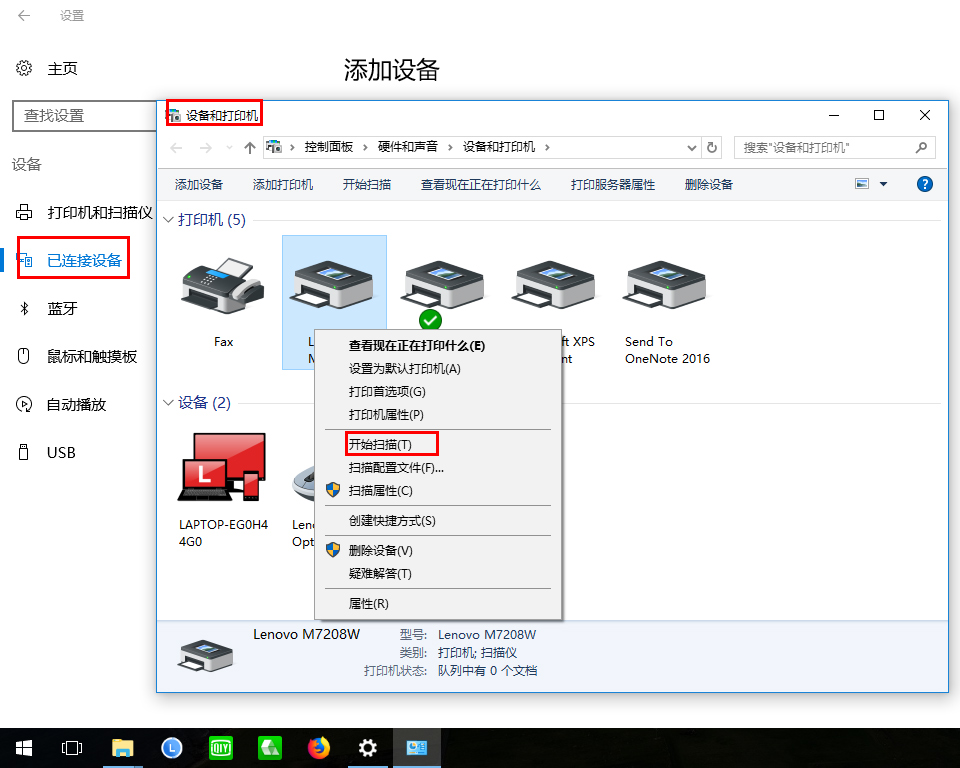
Task: Expand the address bar history dropdown
Action: [691, 148]
